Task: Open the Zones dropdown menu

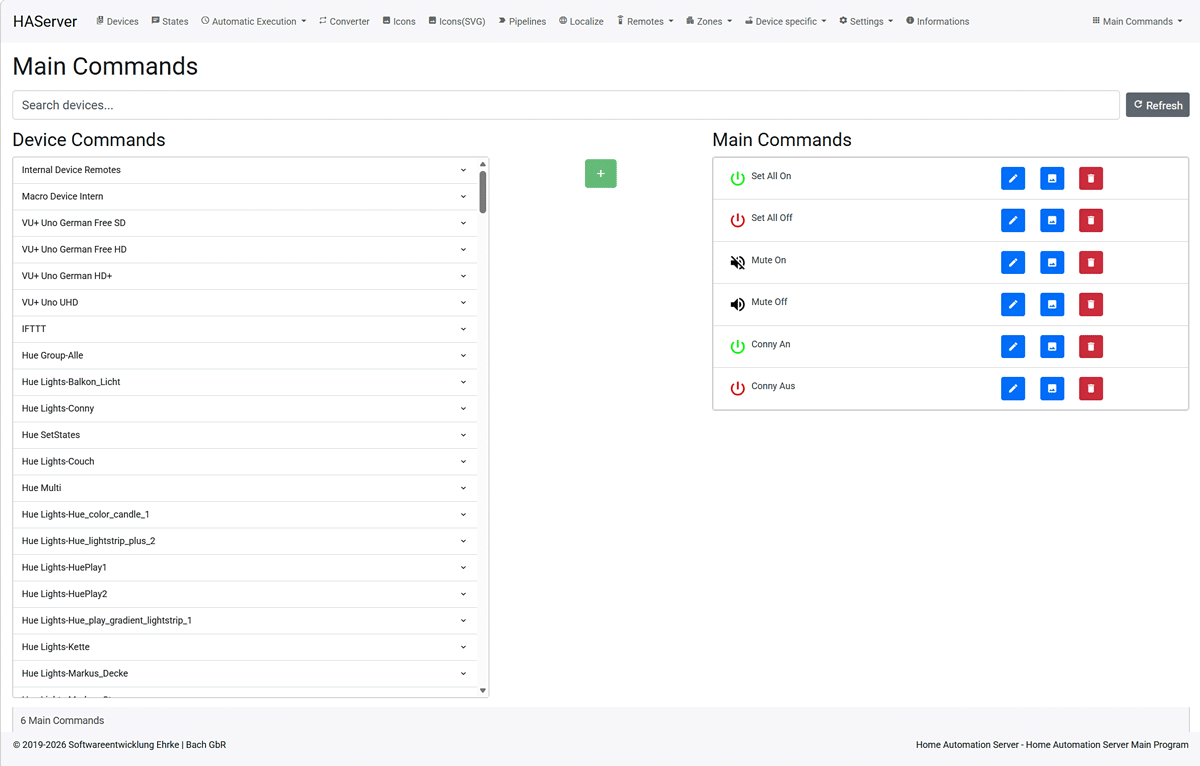Action: [709, 21]
